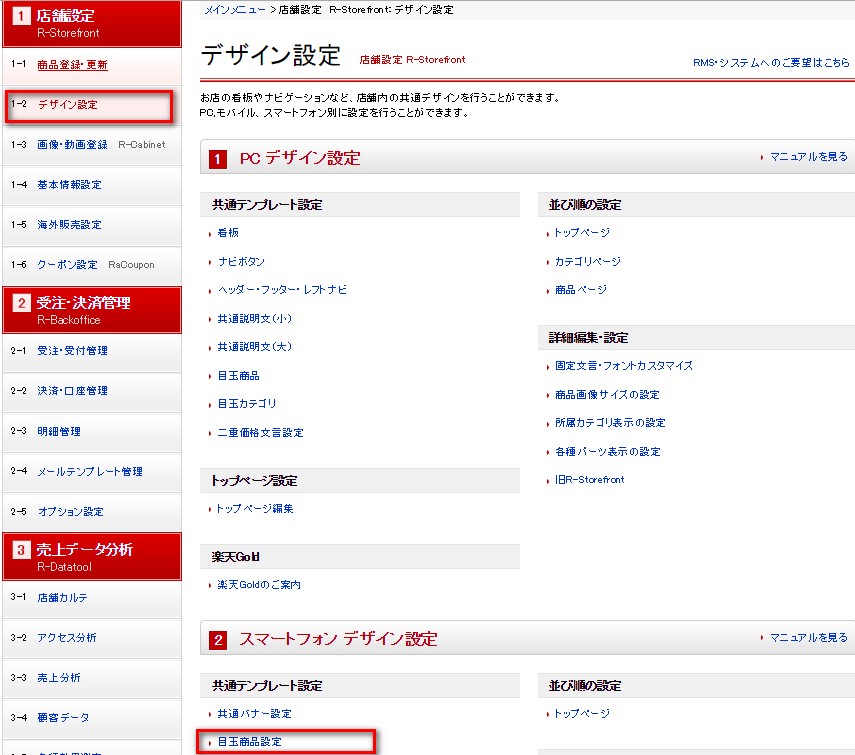Open 画像・動画登録 R-Cabinet
The image size is (855, 755).
(x=72, y=144)
